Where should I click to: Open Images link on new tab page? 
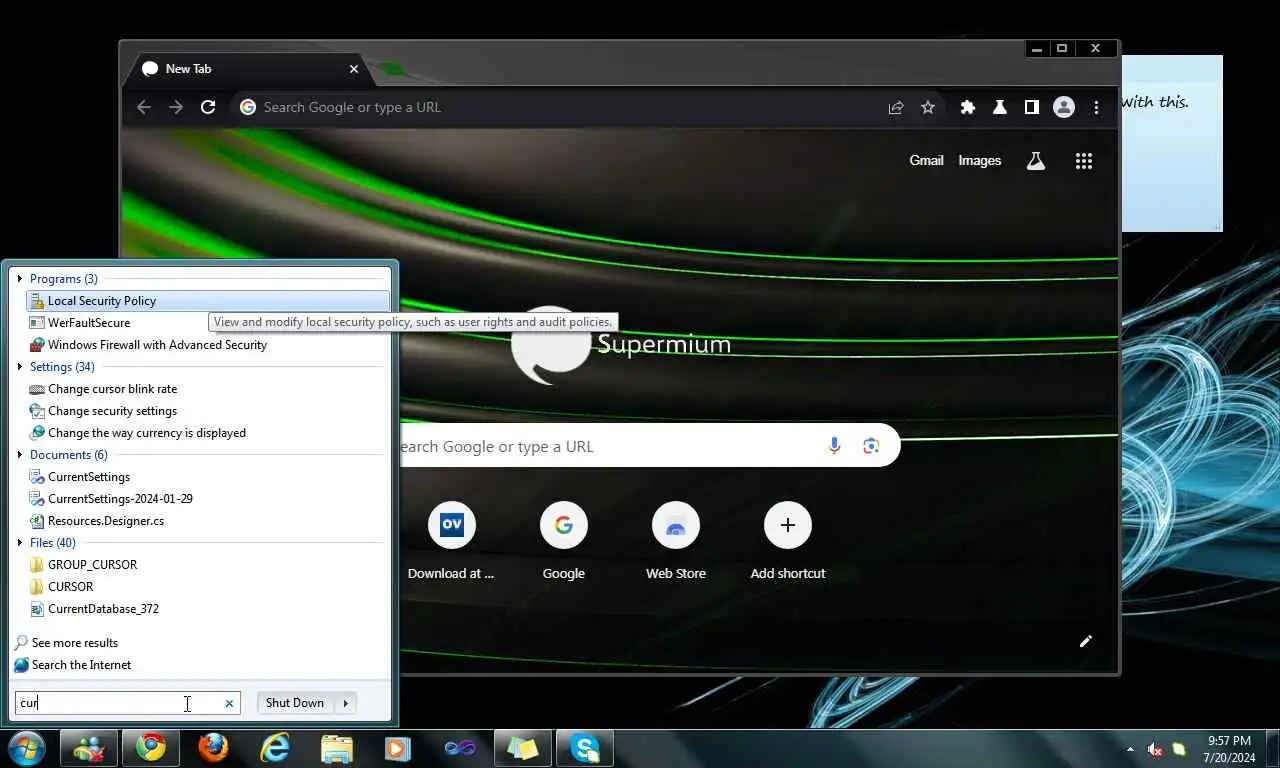pos(980,160)
